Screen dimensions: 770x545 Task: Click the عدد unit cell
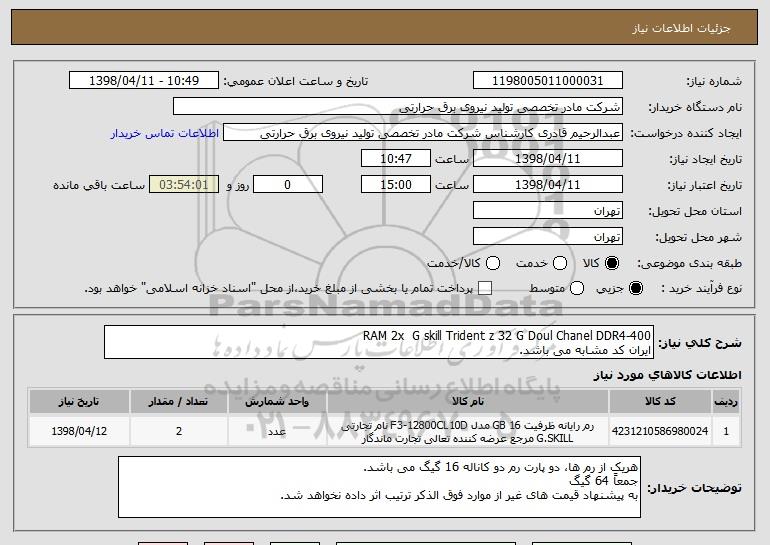click(x=277, y=431)
